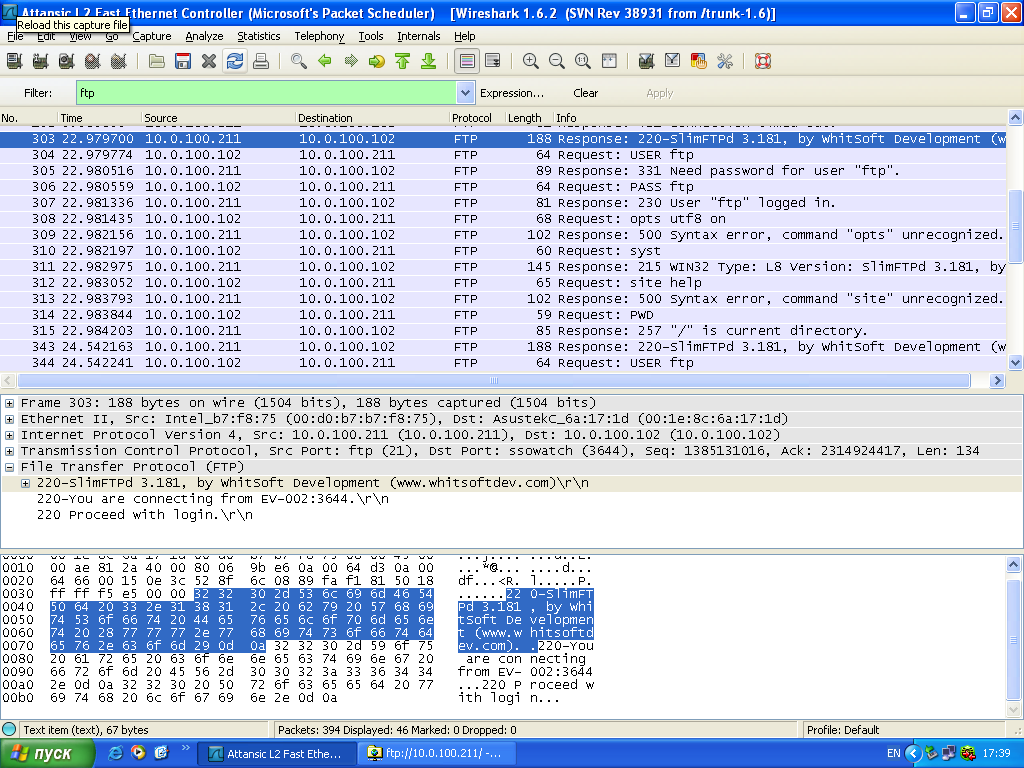
Task: Select packet 307 User "ftp" logged in
Action: pyautogui.click(x=503, y=203)
